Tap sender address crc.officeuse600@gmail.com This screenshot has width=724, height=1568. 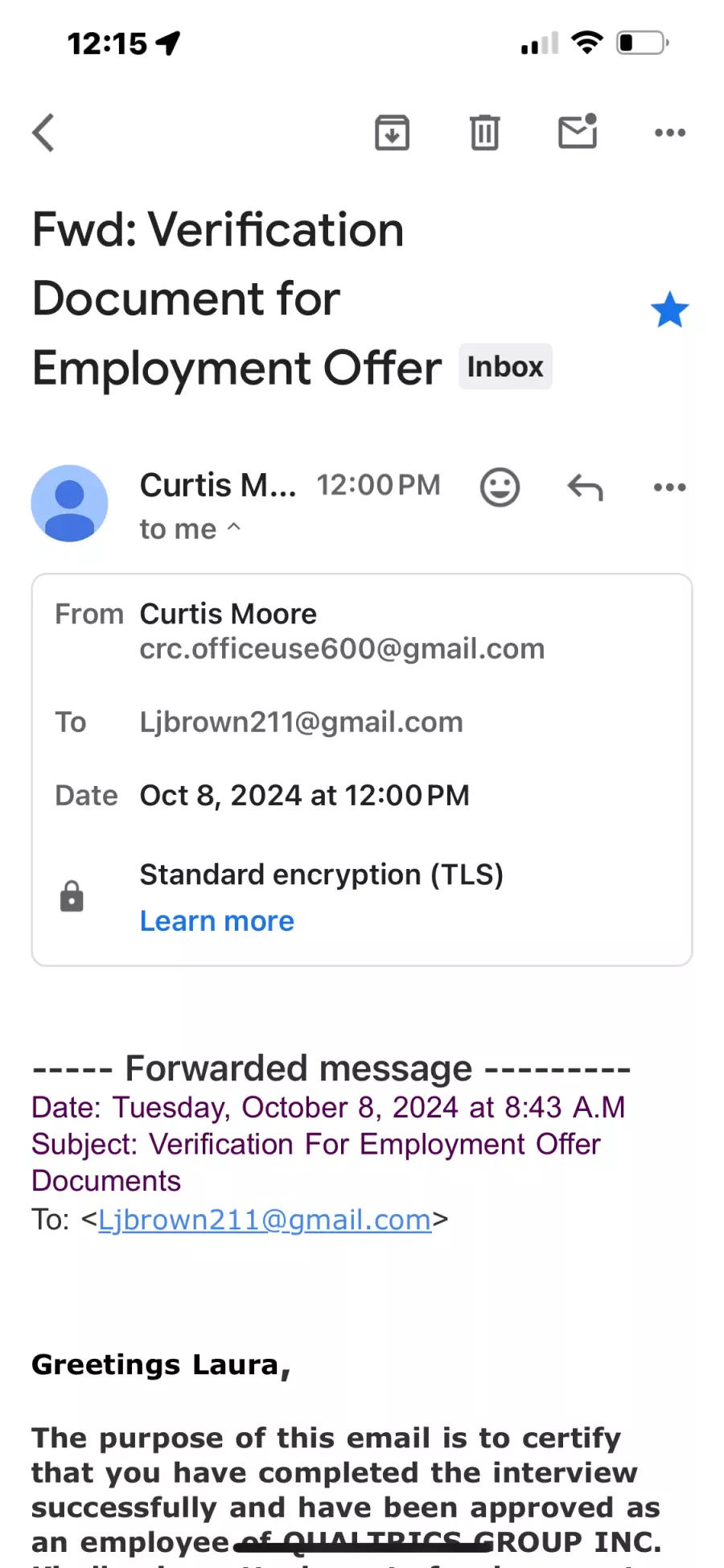pos(342,648)
